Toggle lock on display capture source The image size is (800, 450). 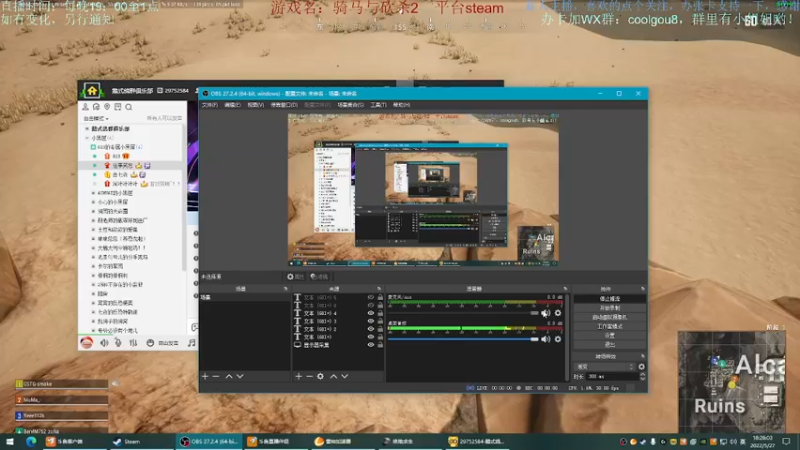[x=380, y=345]
